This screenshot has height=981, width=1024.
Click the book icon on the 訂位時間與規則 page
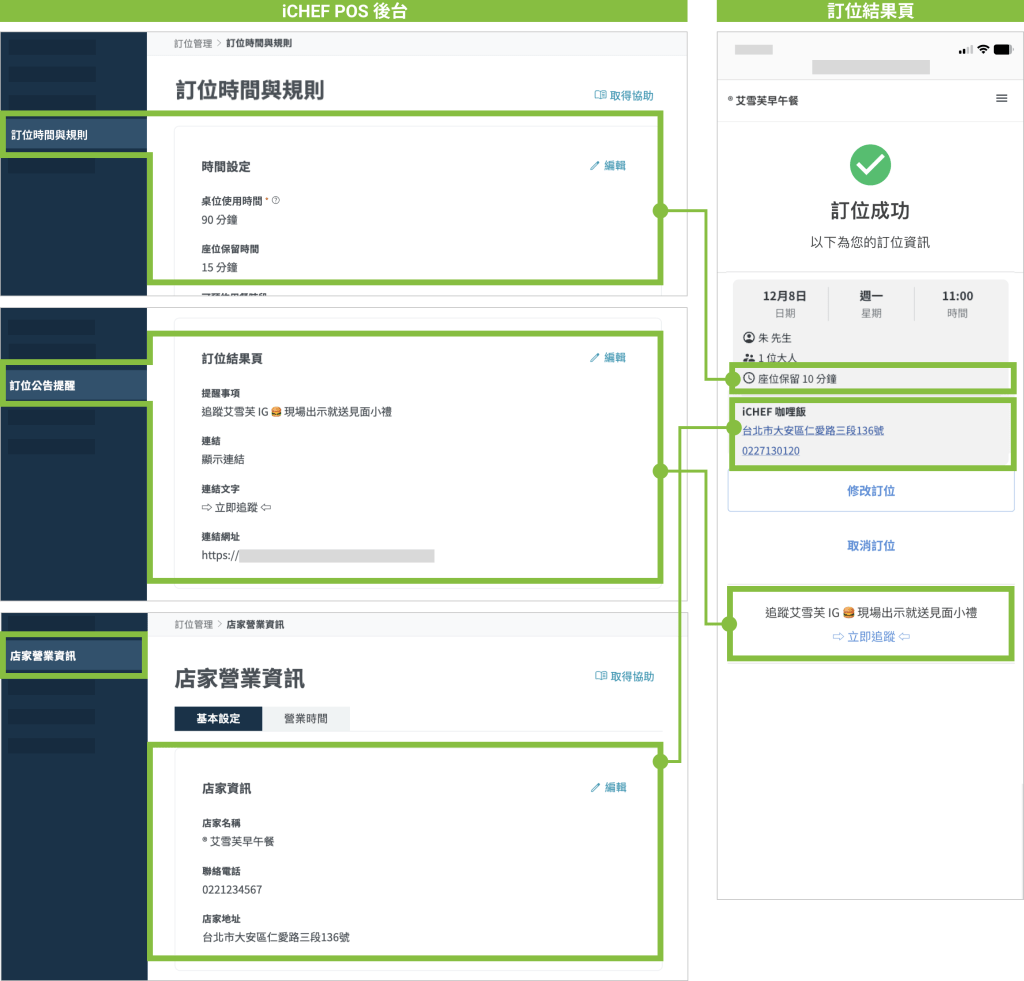click(x=600, y=96)
